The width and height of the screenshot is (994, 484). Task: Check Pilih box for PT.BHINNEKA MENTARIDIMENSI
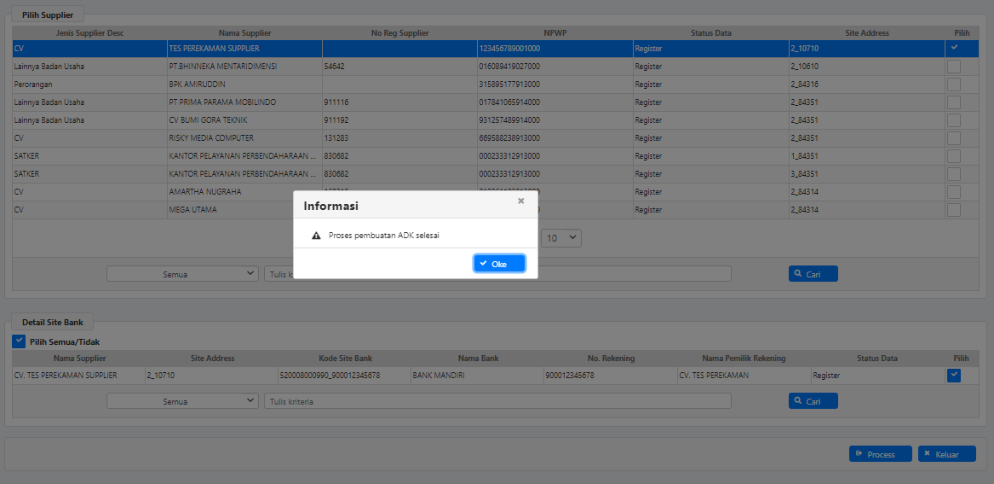pyautogui.click(x=953, y=66)
